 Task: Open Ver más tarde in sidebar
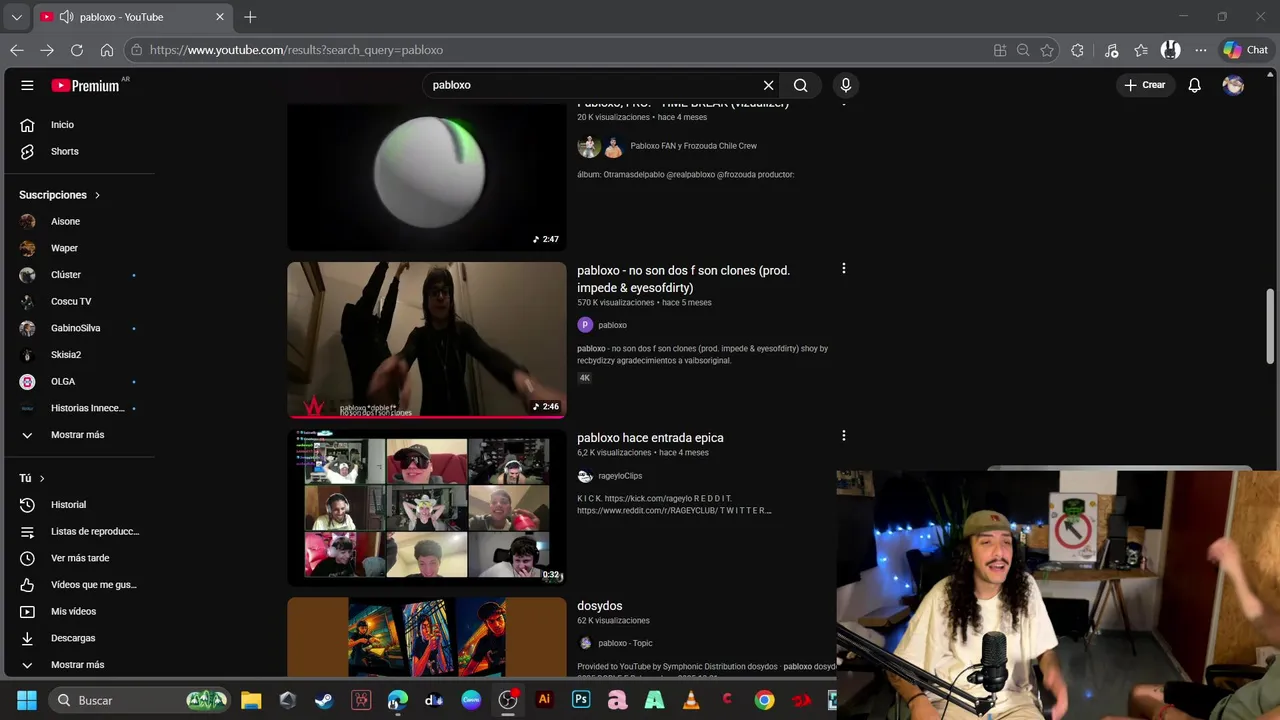click(82, 558)
